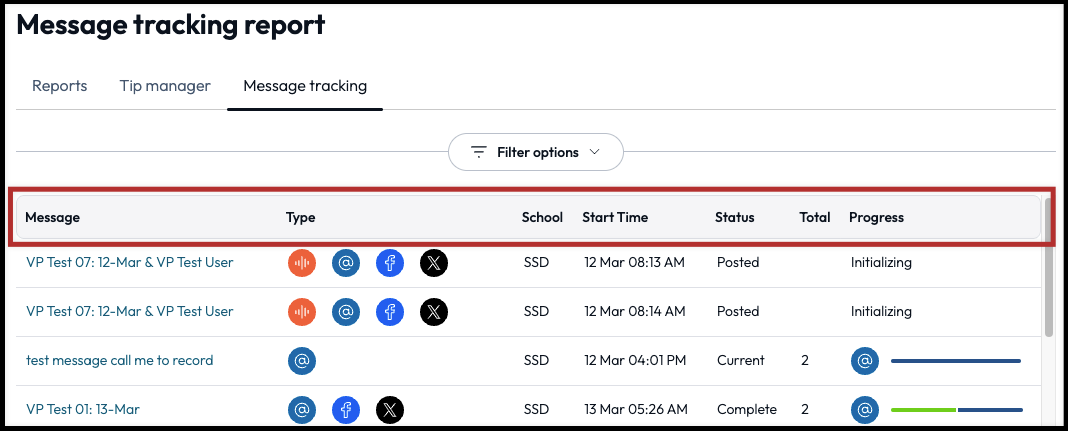Click Facebook icon in VP Test 01 row
The height and width of the screenshot is (431, 1068).
346,410
